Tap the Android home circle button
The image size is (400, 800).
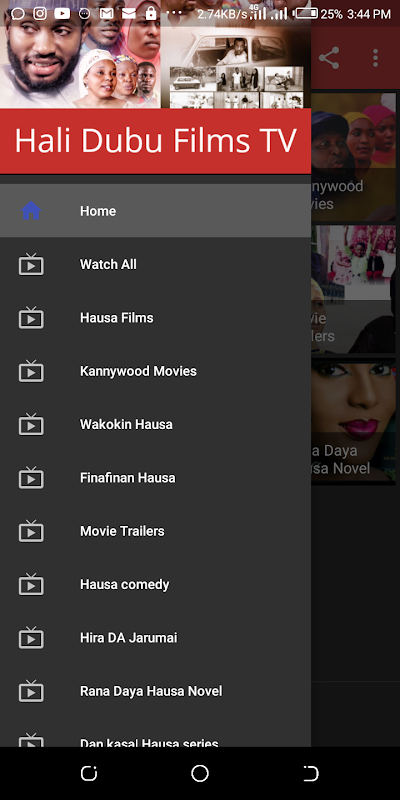tap(200, 773)
